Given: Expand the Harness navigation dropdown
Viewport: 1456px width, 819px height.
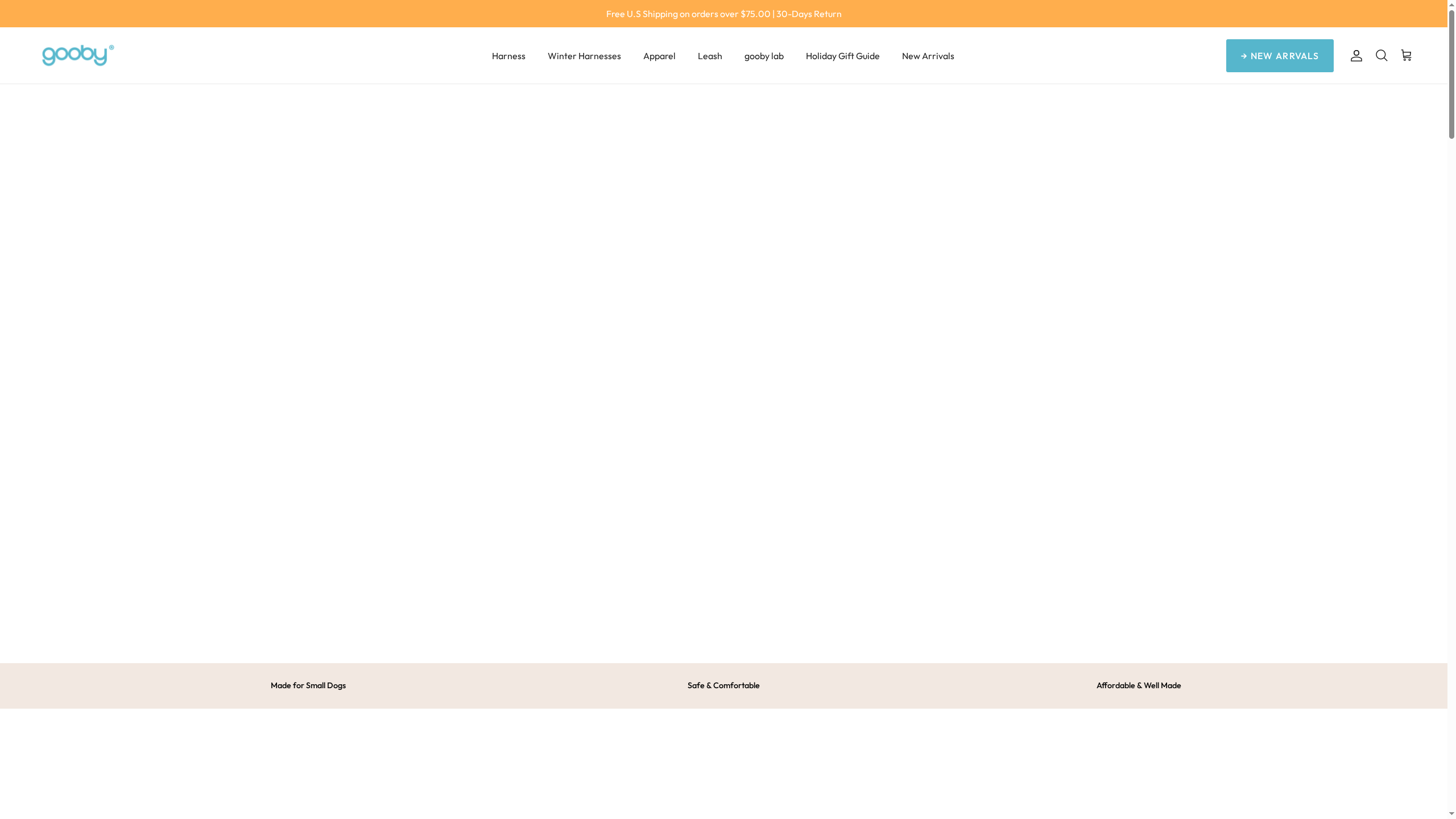Looking at the screenshot, I should [508, 55].
